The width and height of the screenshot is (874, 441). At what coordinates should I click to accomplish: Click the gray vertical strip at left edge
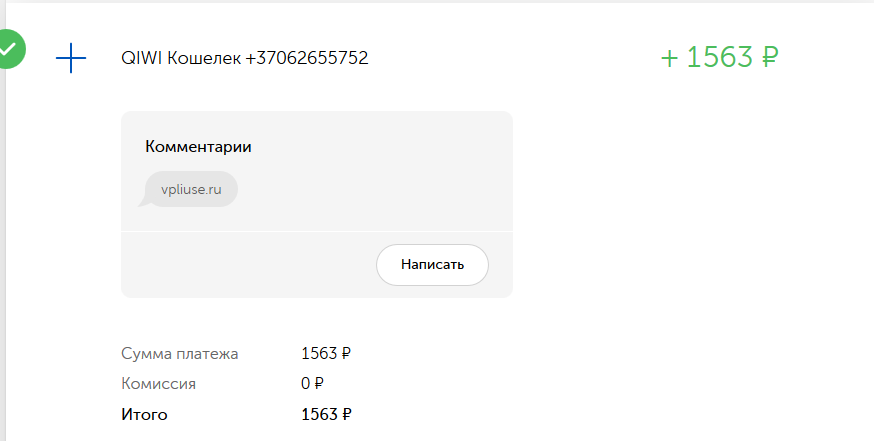point(3,222)
